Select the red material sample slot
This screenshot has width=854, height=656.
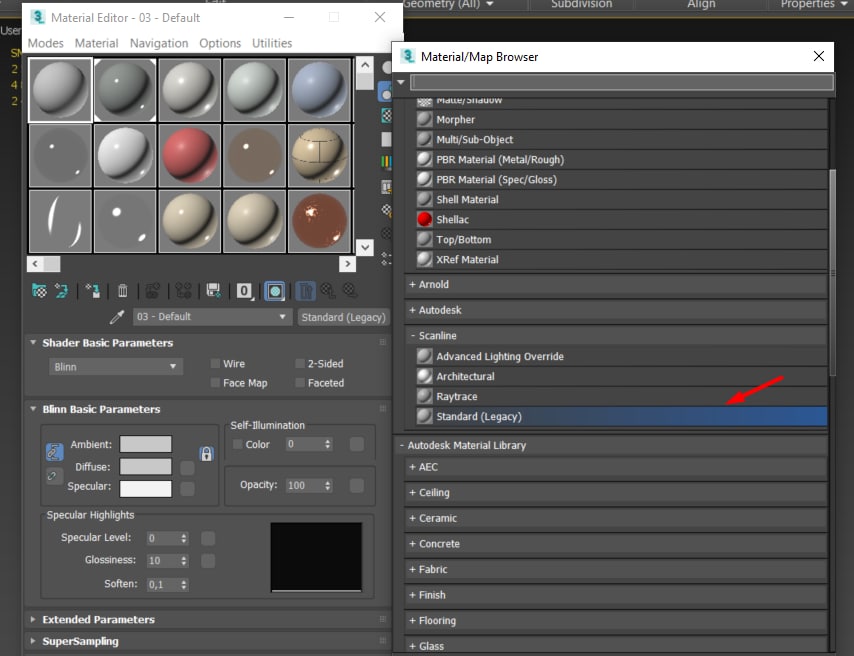tap(190, 155)
